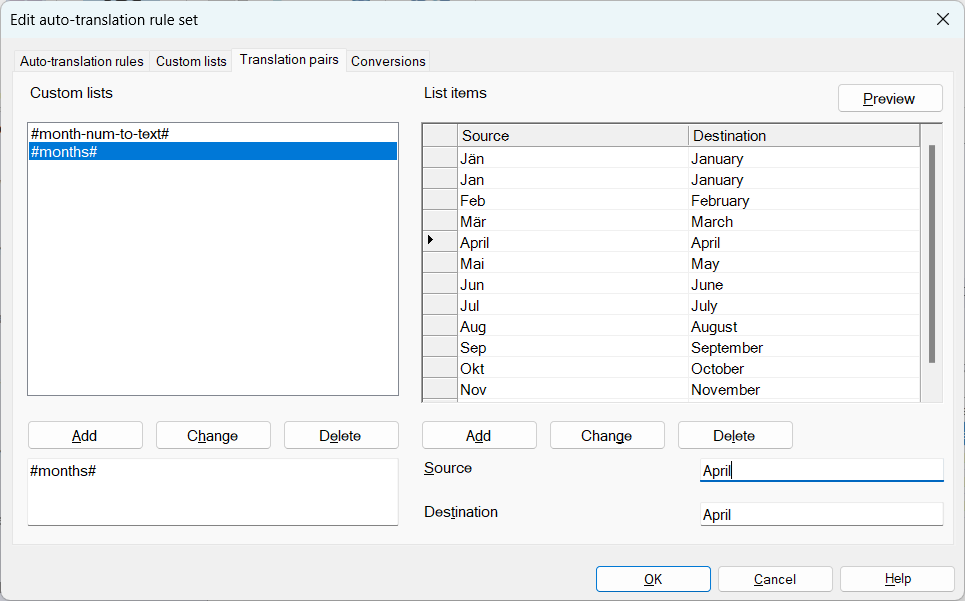
Task: Cancel the rule set dialog
Action: coord(775,579)
